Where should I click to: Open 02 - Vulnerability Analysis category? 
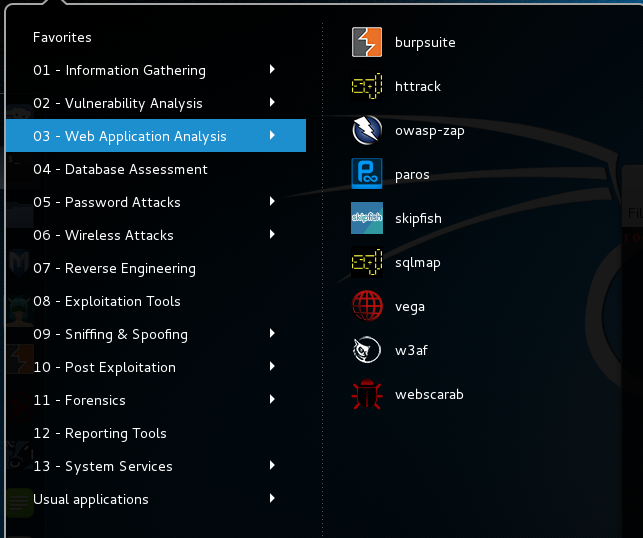point(156,103)
